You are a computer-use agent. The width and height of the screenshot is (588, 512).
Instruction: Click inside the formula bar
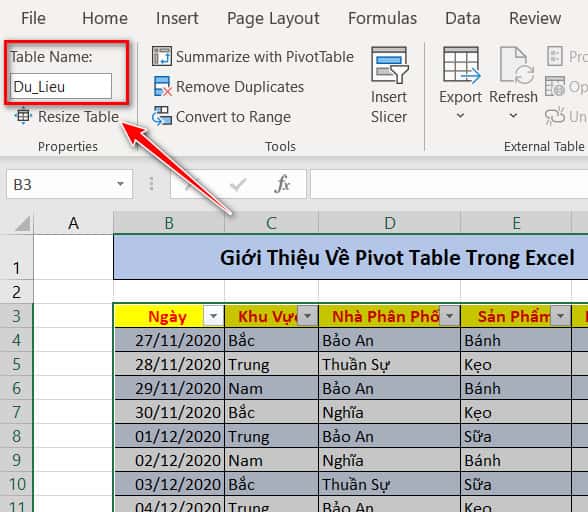[x=449, y=184]
